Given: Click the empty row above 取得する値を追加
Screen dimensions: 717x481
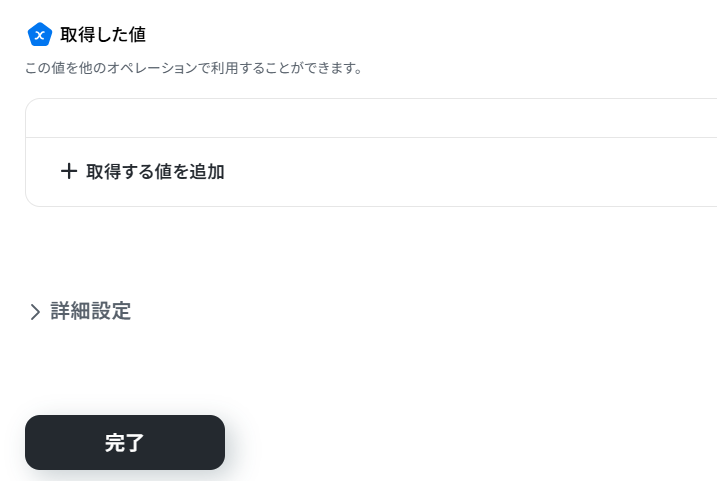Looking at the screenshot, I should point(370,118).
